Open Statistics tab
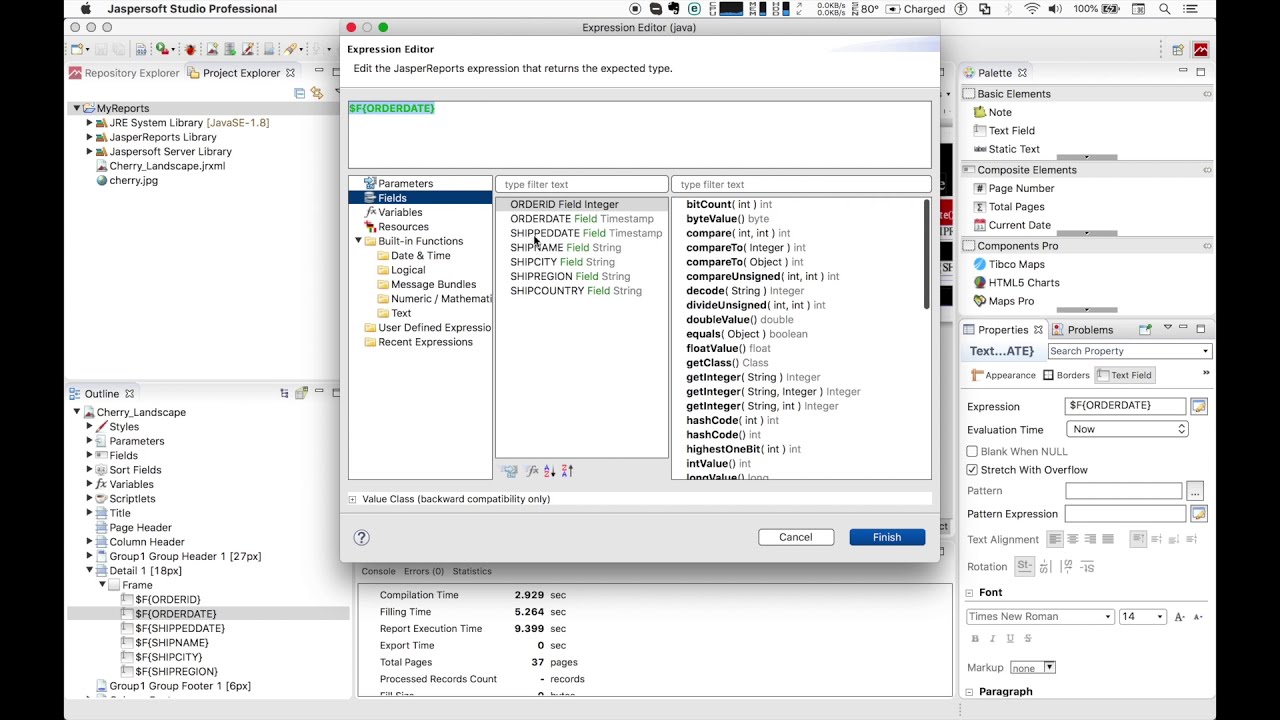The width and height of the screenshot is (1280, 720). tap(472, 571)
